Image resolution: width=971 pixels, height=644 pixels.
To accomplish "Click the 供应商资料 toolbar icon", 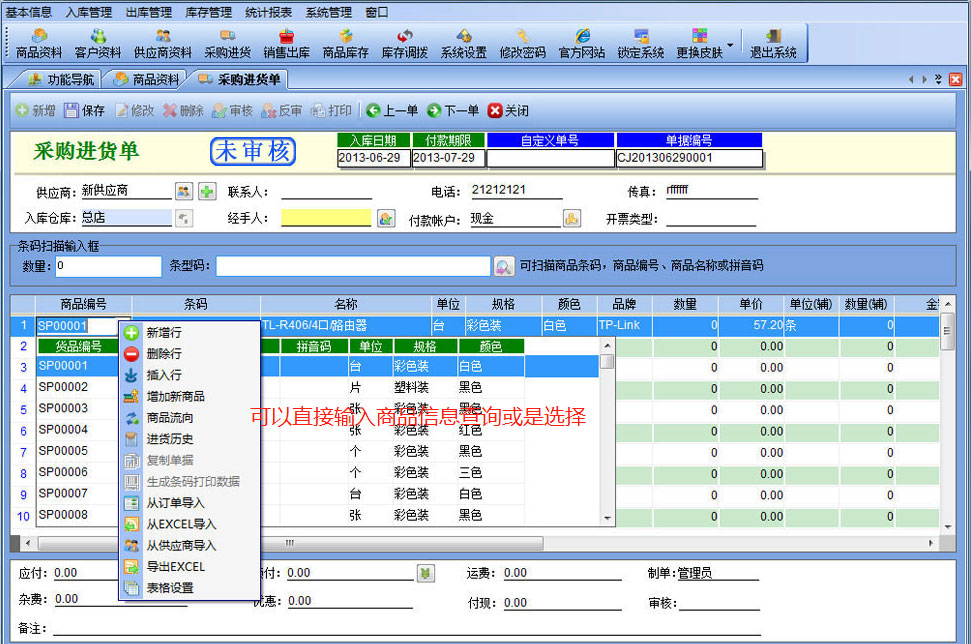I will pos(162,44).
